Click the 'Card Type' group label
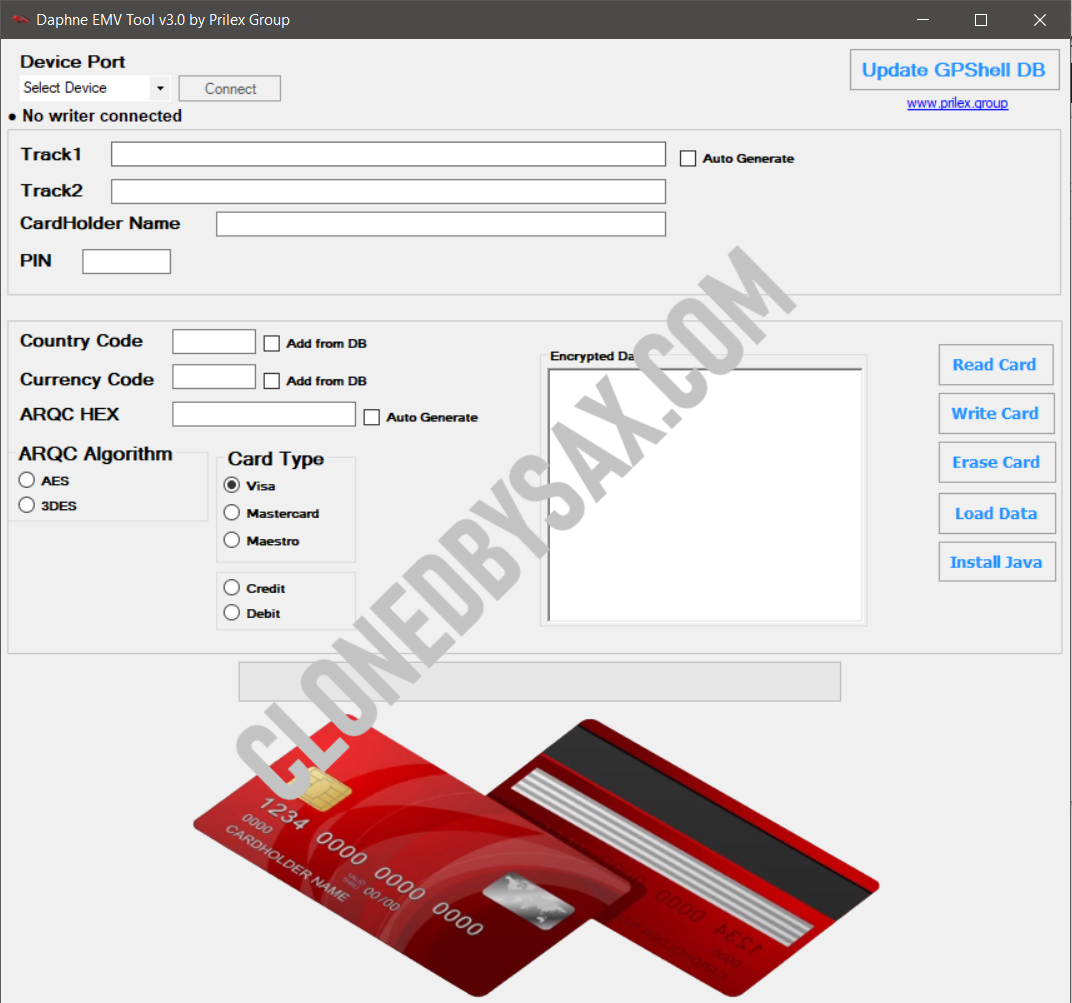The width and height of the screenshot is (1072, 1003). tap(276, 459)
